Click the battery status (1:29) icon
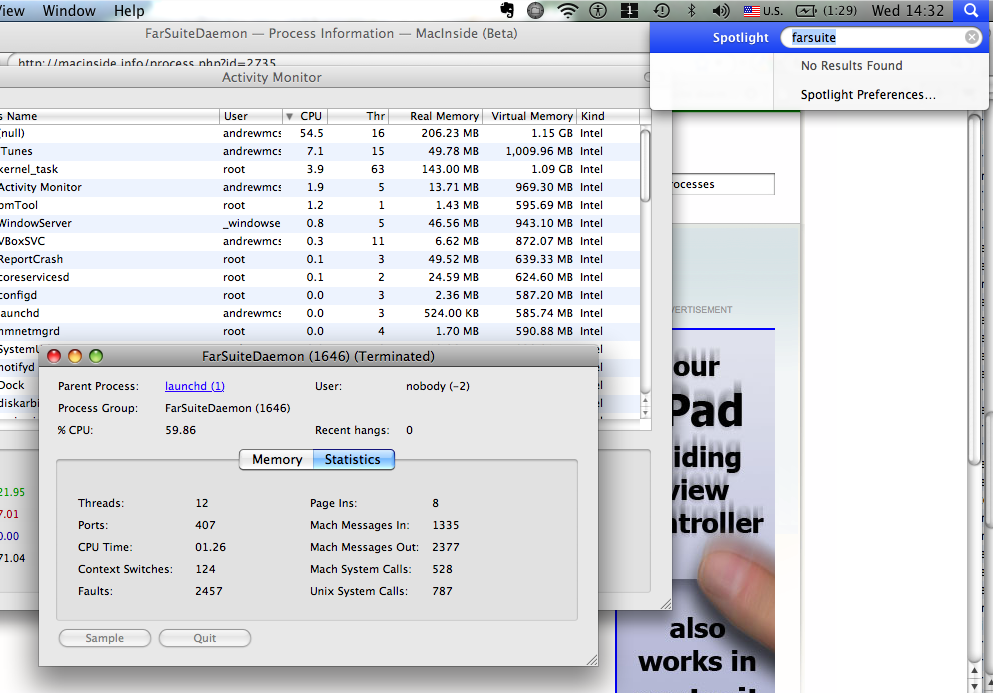 (x=826, y=11)
